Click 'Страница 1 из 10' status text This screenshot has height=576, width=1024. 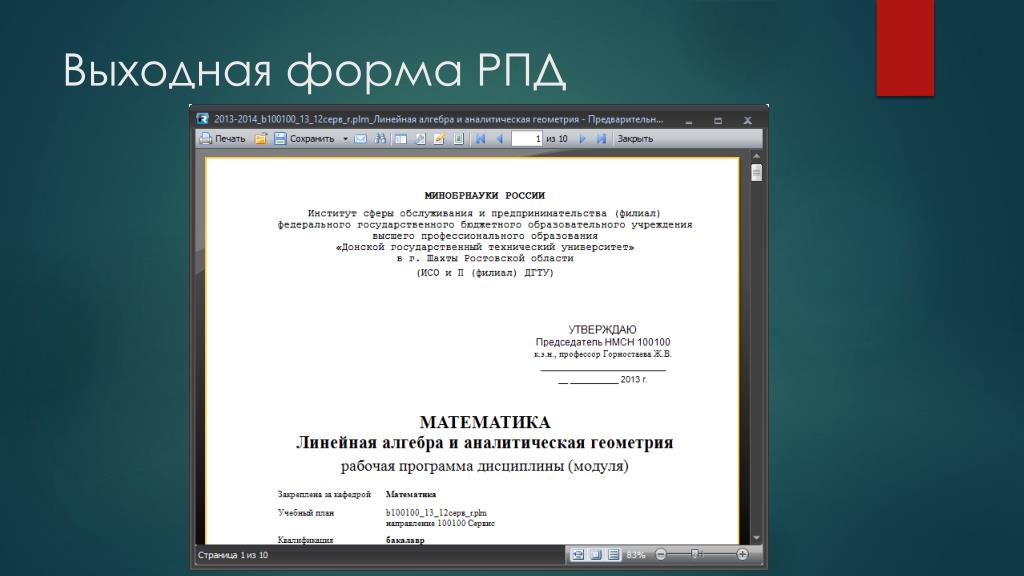tap(233, 555)
